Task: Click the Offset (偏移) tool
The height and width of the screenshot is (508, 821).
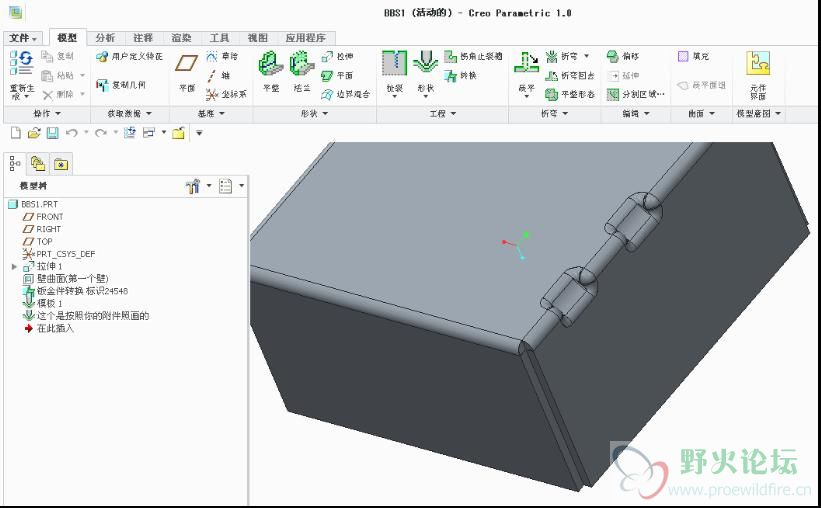Action: click(x=623, y=56)
